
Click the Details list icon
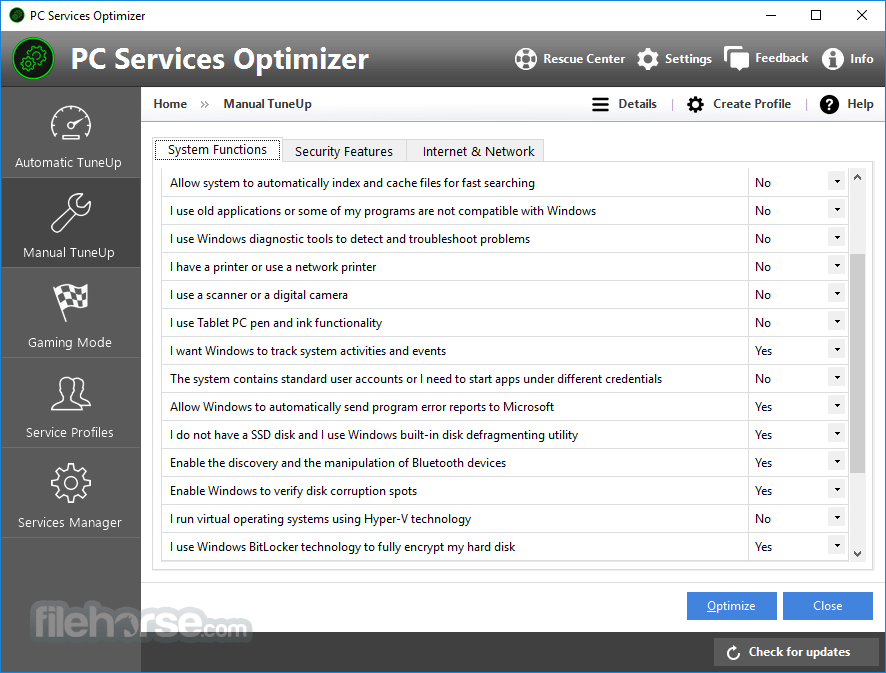pyautogui.click(x=600, y=105)
